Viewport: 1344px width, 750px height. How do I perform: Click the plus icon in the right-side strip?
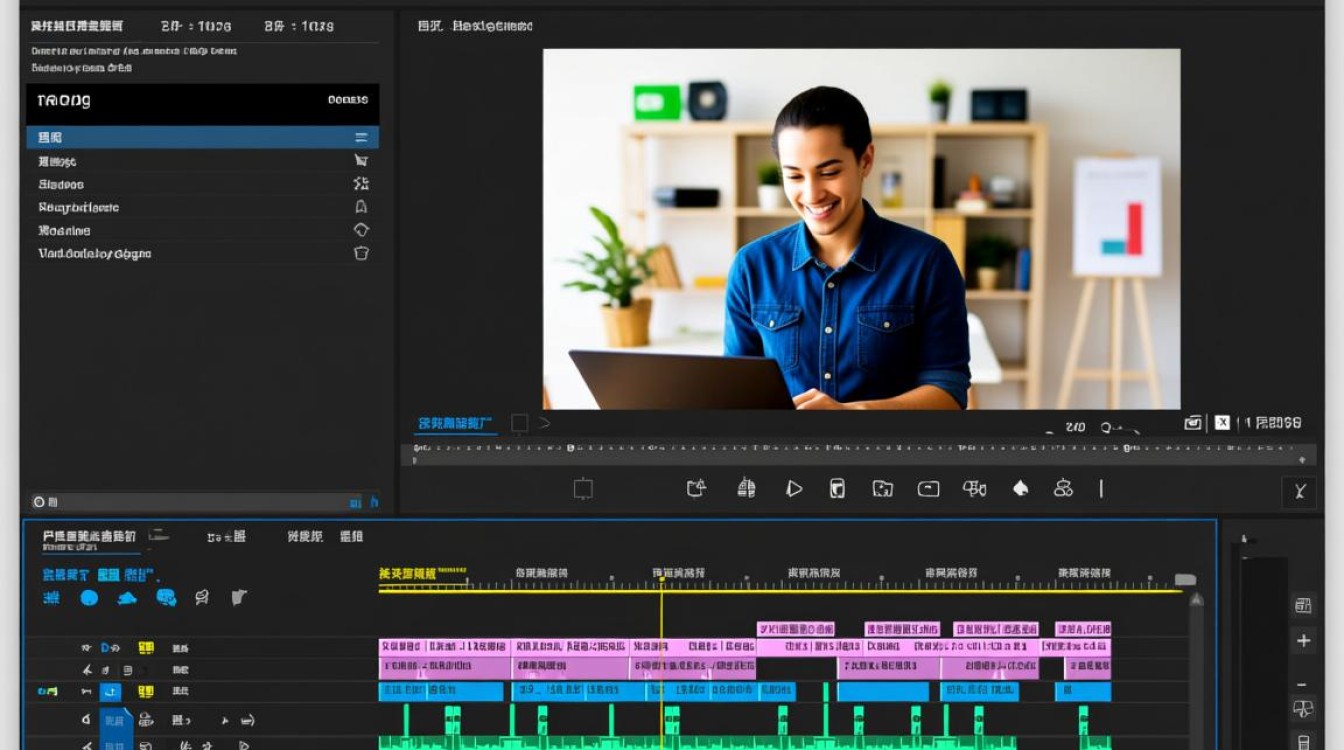pyautogui.click(x=1303, y=641)
